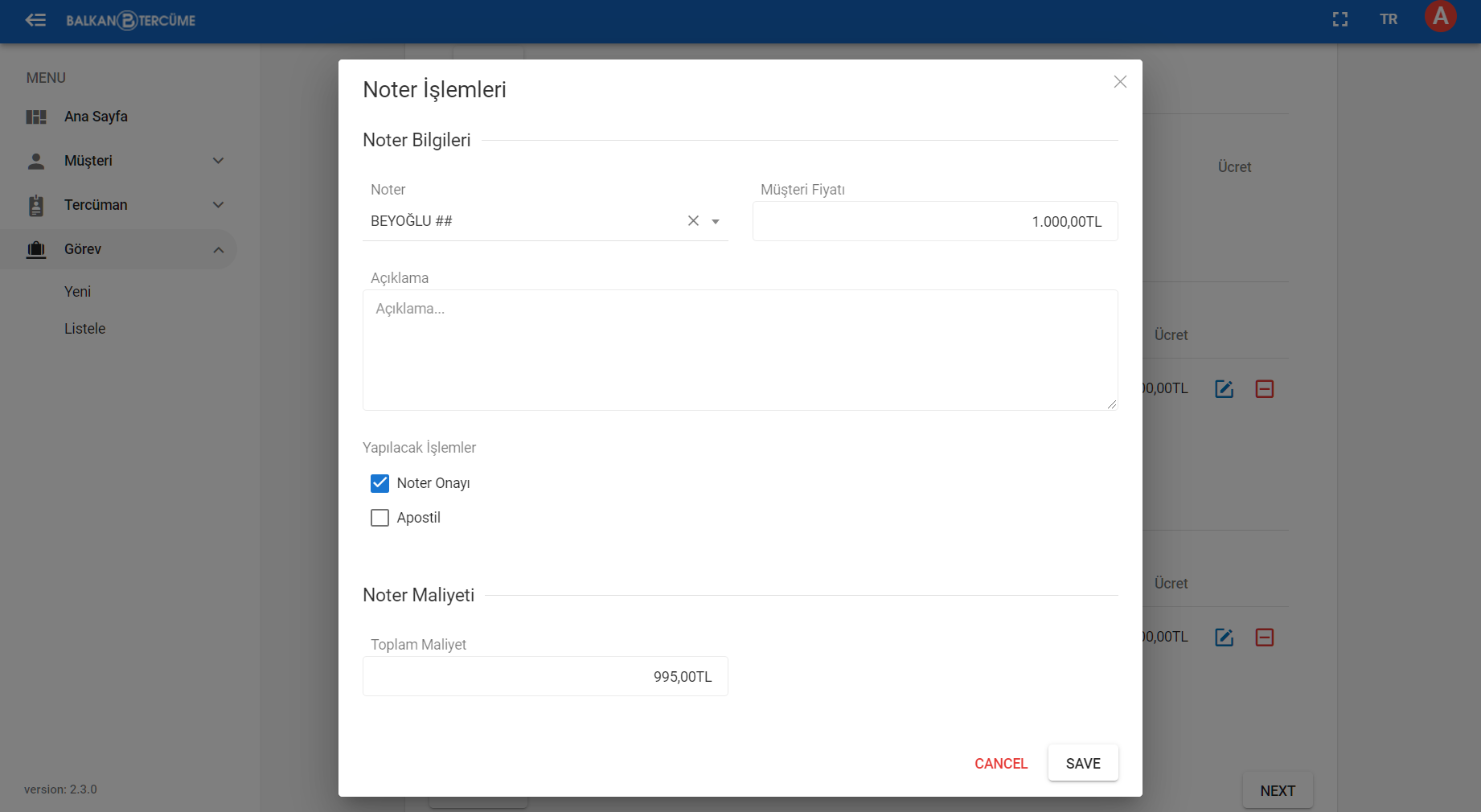Click the Noter Onayı label text
Image resolution: width=1481 pixels, height=812 pixels.
(x=433, y=483)
